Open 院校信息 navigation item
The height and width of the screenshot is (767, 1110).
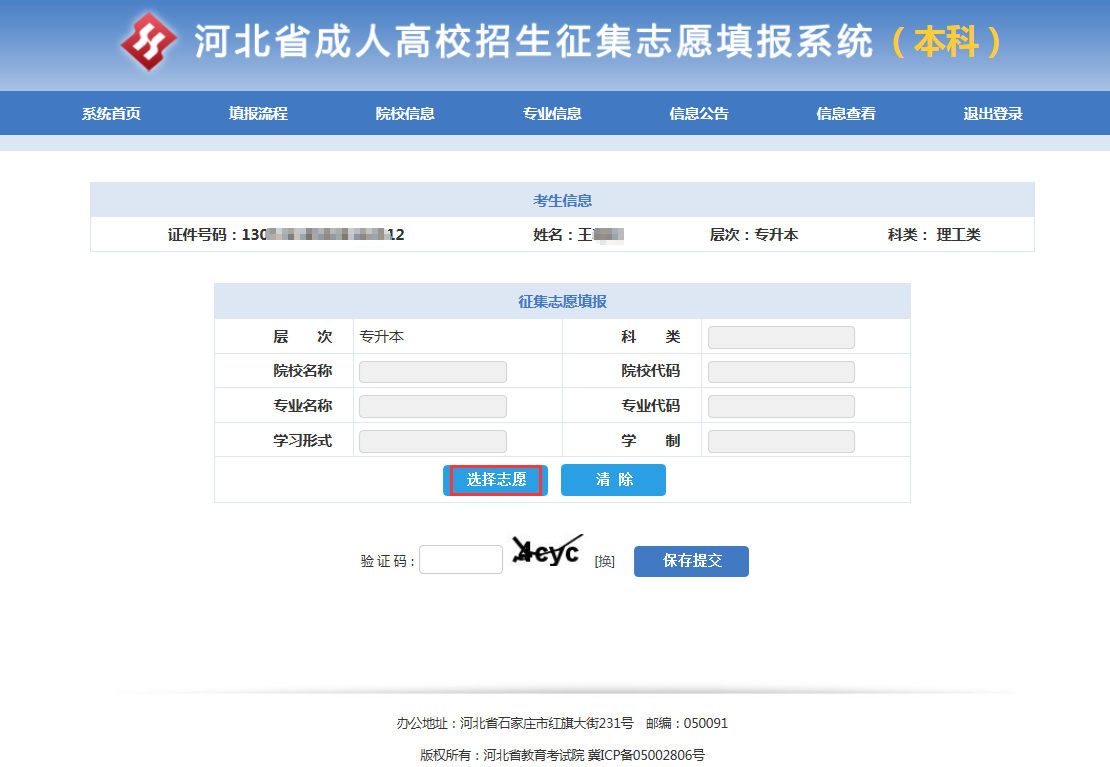pos(405,114)
